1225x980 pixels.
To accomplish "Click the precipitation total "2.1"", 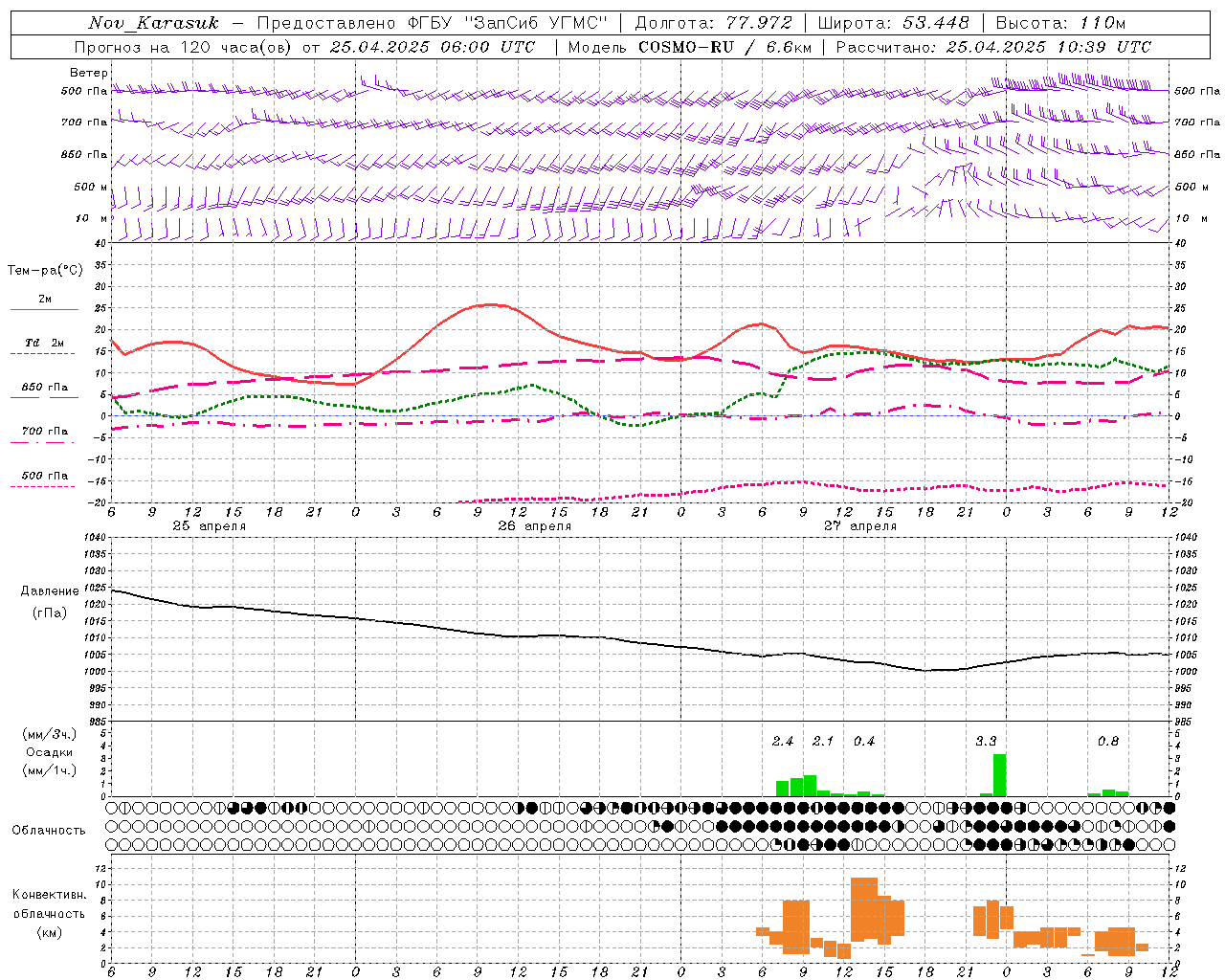I will 823,741.
